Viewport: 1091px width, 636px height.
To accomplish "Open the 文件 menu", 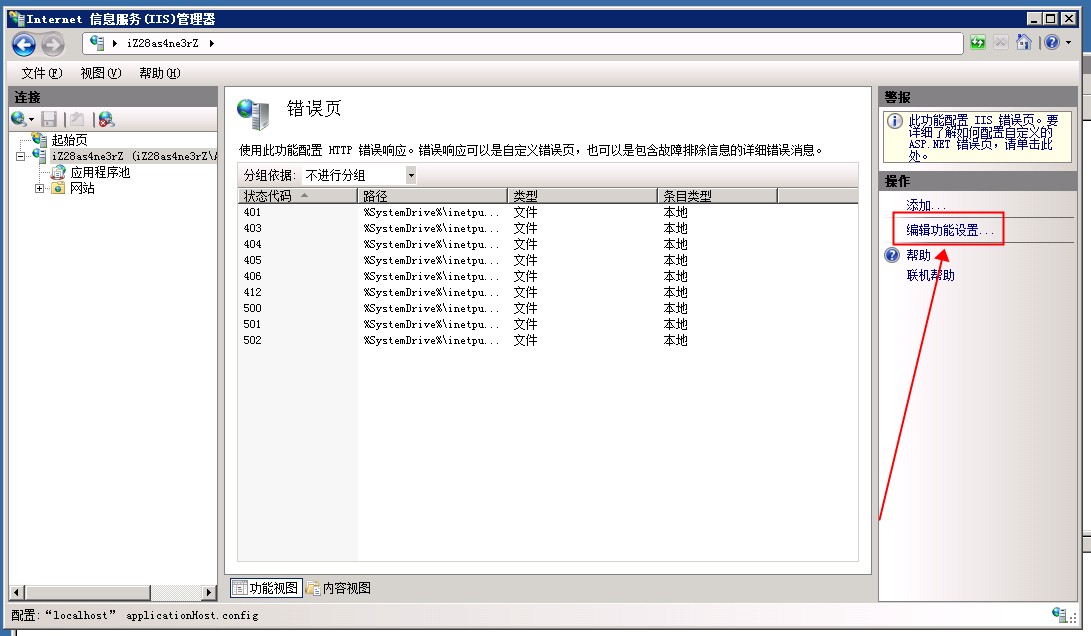I will pyautogui.click(x=41, y=73).
